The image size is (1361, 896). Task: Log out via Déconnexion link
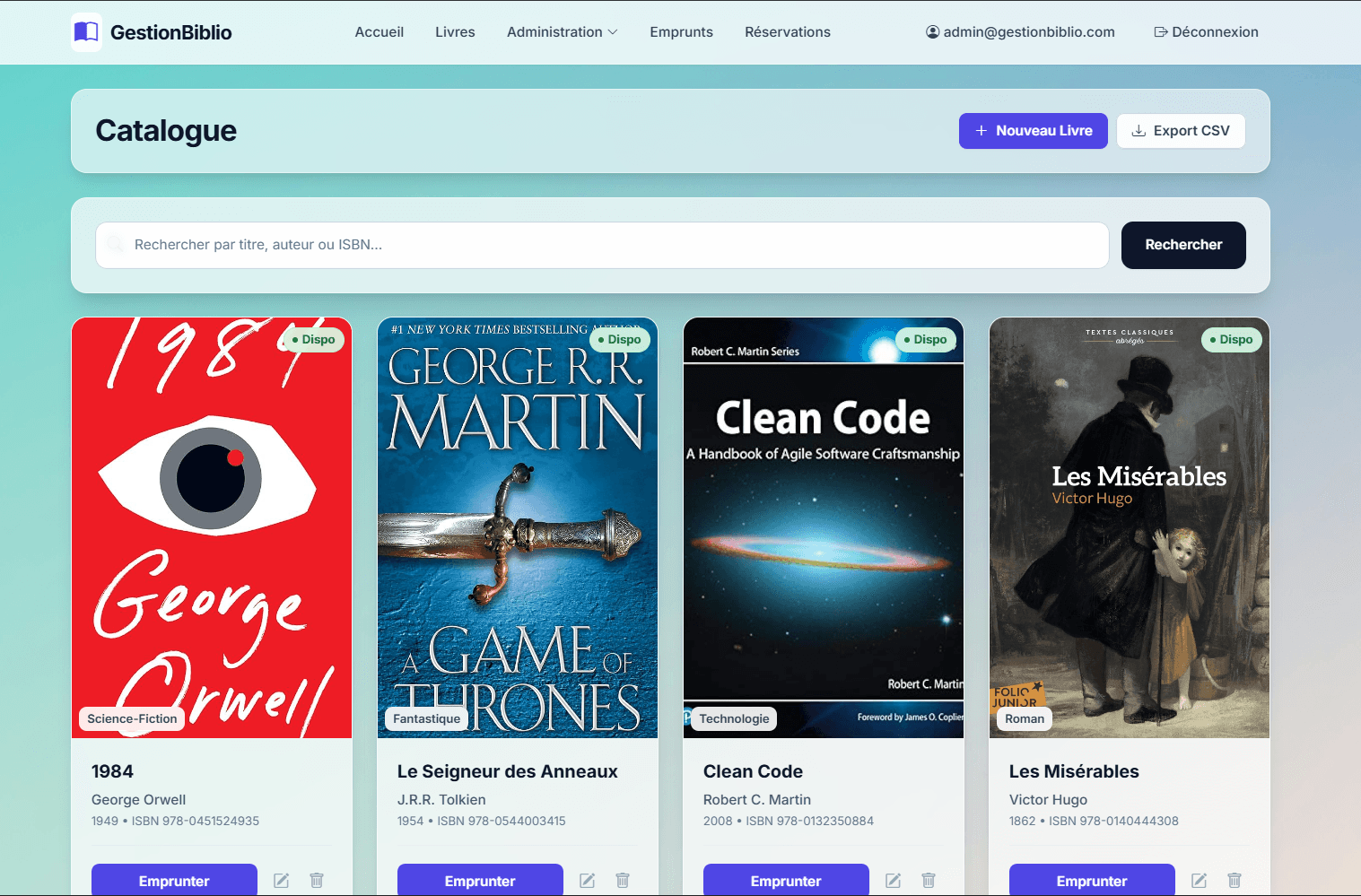(1206, 32)
